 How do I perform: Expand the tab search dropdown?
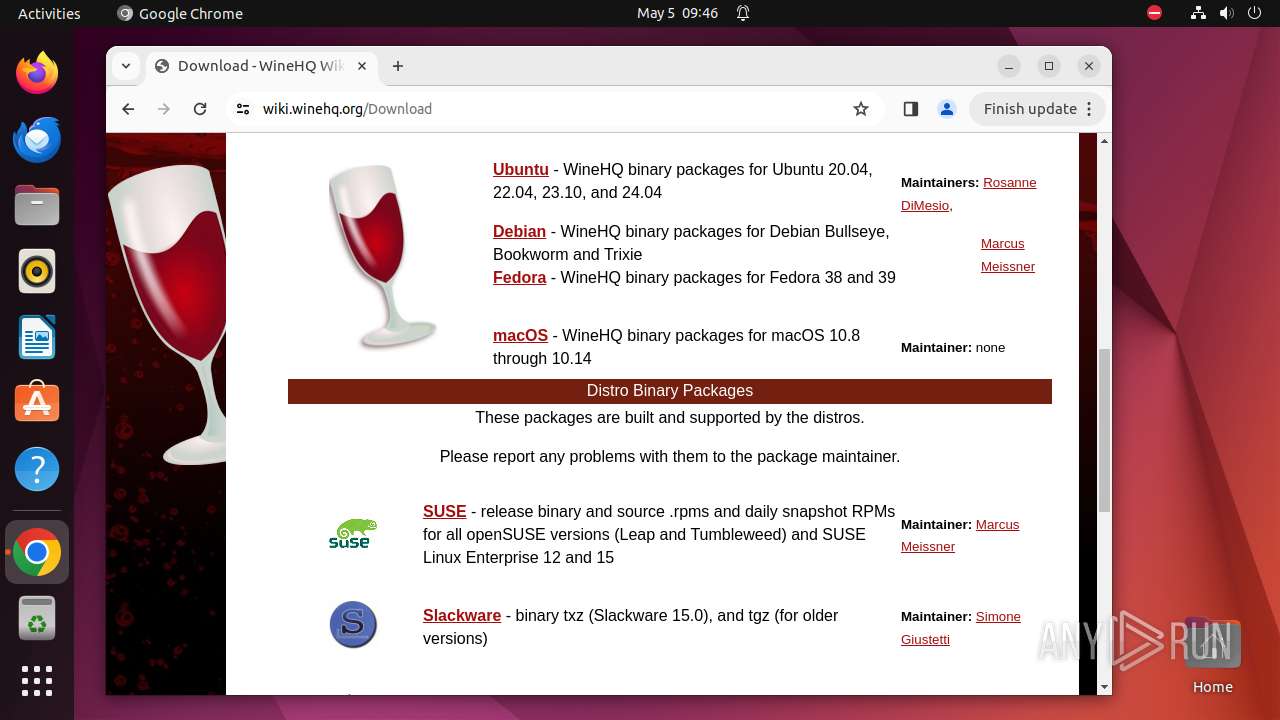pyautogui.click(x=126, y=66)
